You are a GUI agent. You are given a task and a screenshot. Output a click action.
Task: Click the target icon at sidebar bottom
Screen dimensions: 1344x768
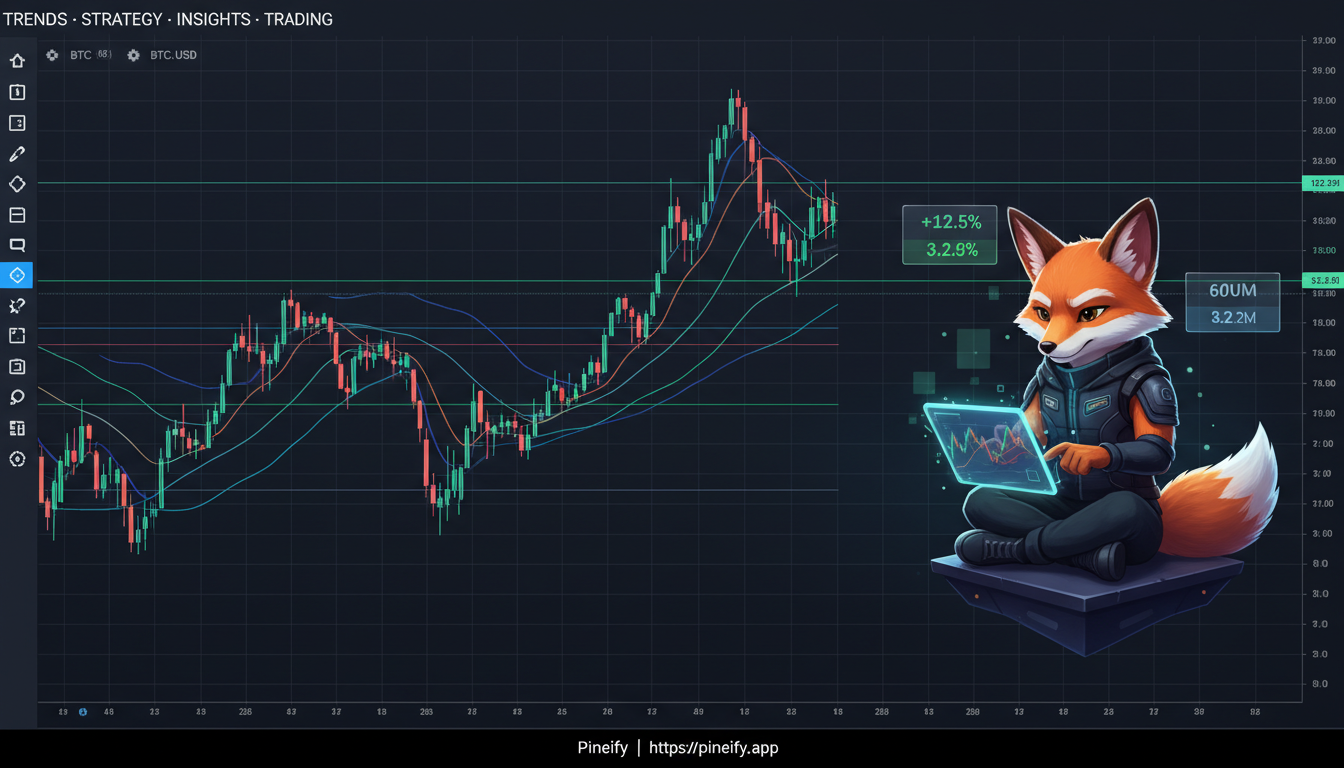point(16,459)
